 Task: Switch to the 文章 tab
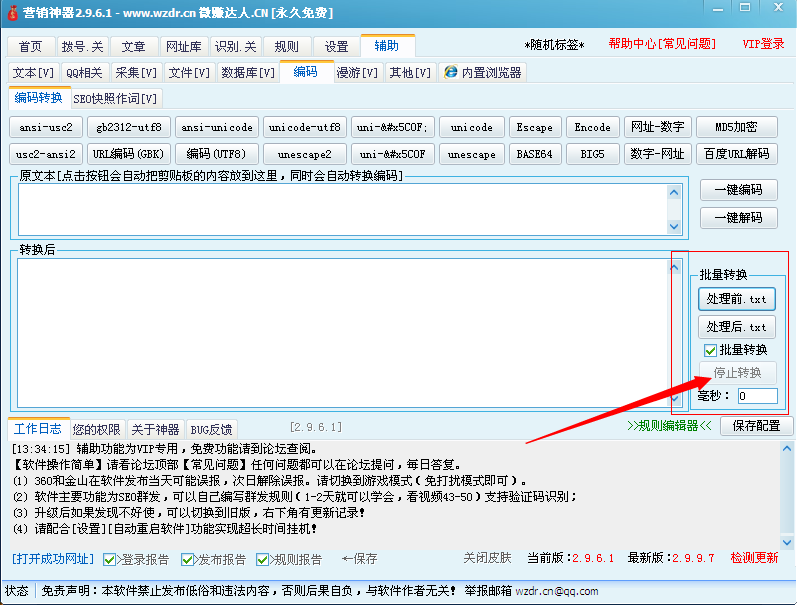[x=134, y=47]
